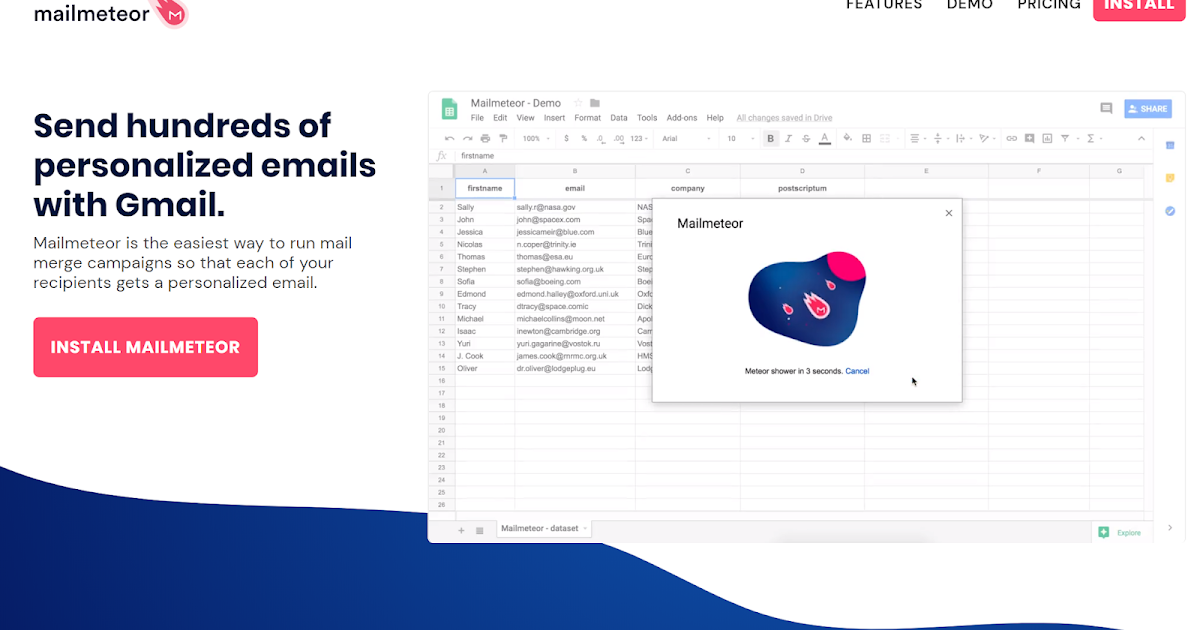The image size is (1200, 630).
Task: Click the redo icon in Sheets toolbar
Action: pyautogui.click(x=468, y=138)
